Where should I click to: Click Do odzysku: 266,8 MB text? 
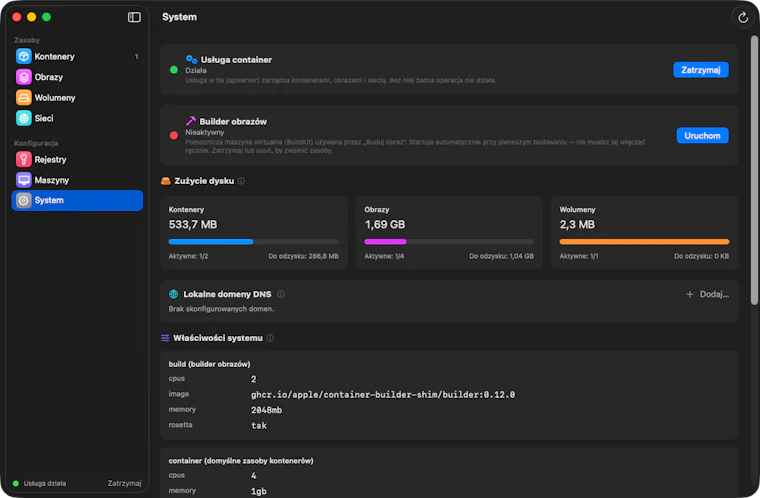(x=303, y=256)
